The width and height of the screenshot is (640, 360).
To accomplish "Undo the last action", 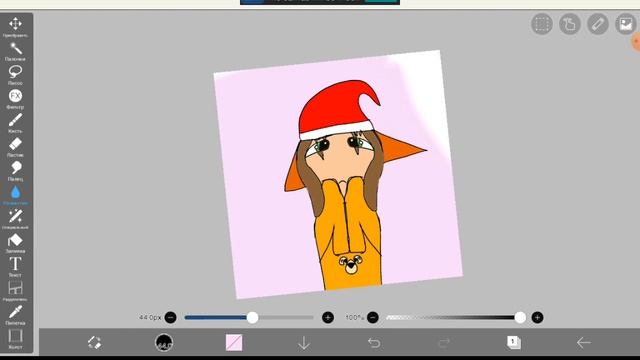I will click(x=374, y=343).
